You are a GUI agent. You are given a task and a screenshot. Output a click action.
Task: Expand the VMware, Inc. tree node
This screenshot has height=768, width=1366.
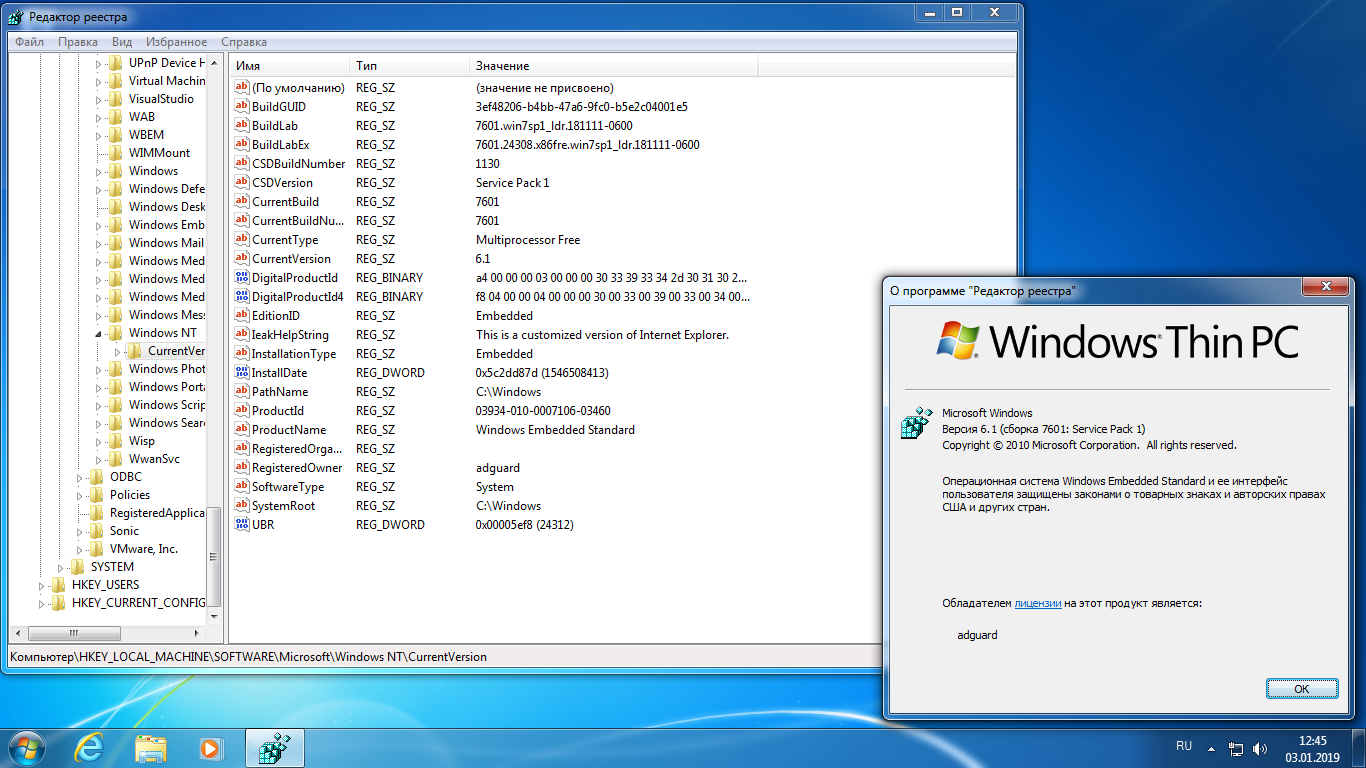point(80,549)
